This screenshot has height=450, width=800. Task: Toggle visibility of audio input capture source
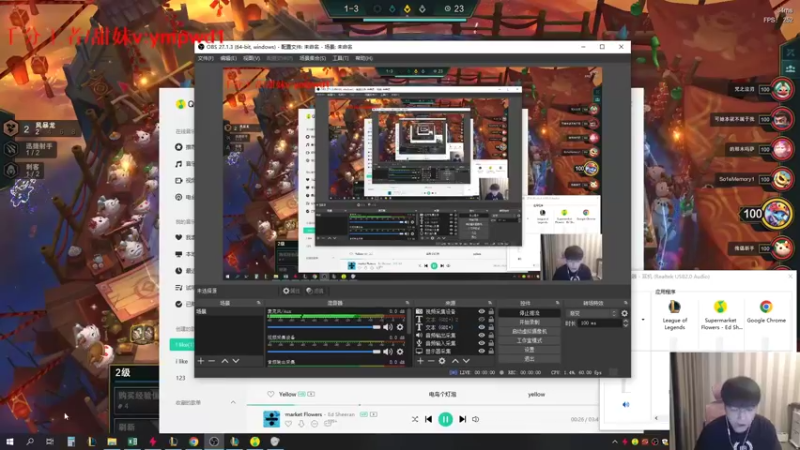click(481, 343)
